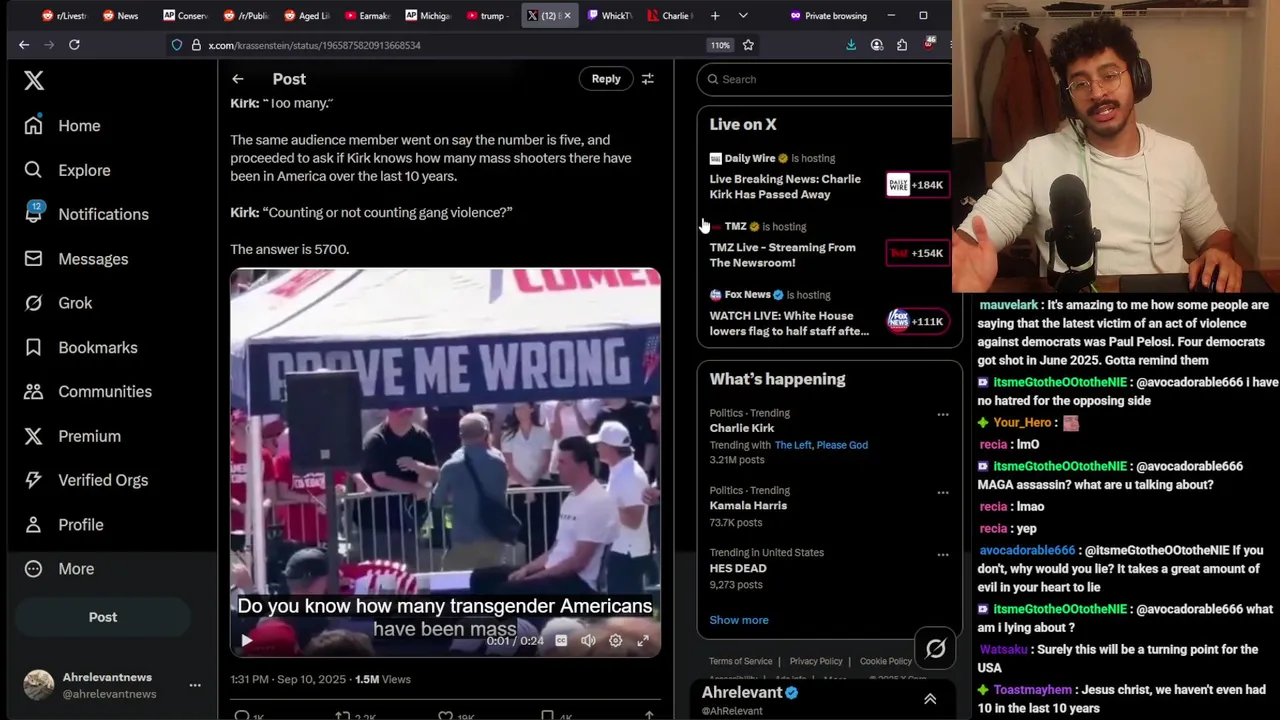
Task: Switch to the trump YouTube tab
Action: point(487,16)
